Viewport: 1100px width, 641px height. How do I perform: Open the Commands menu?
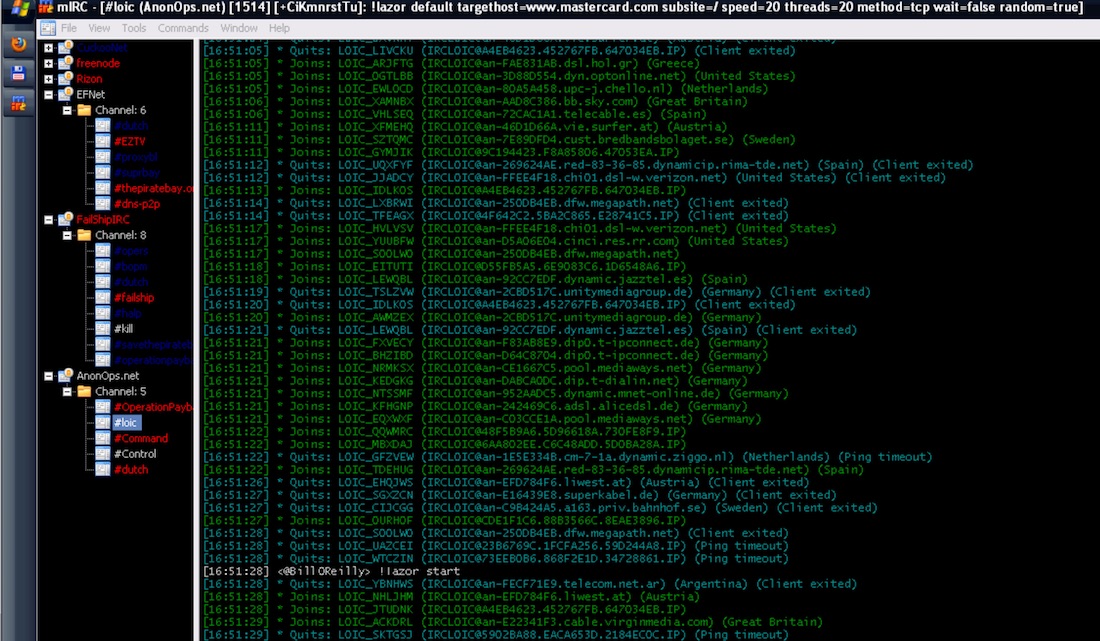click(x=183, y=28)
